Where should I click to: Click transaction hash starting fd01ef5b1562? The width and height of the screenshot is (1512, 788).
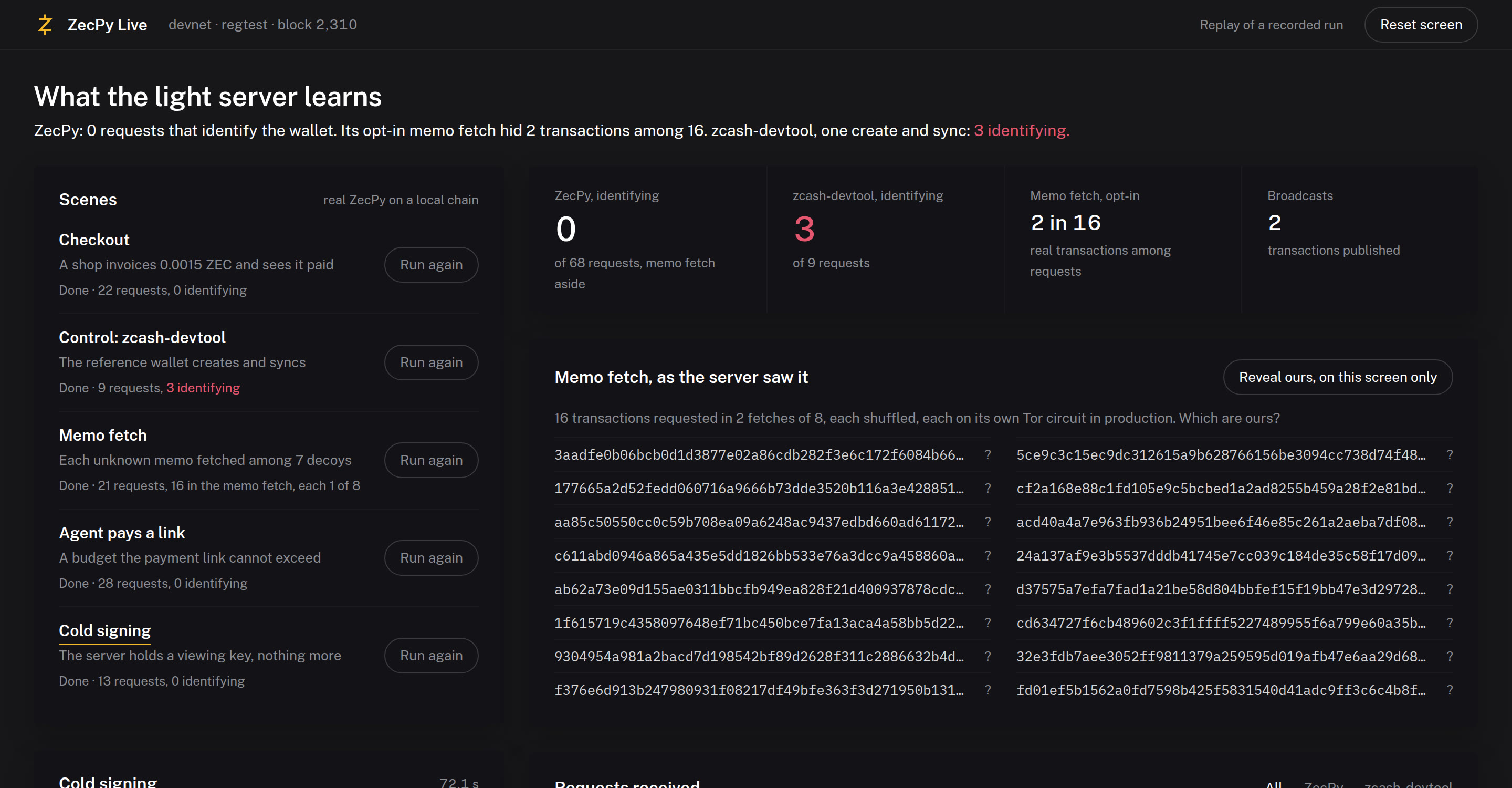click(x=1221, y=690)
